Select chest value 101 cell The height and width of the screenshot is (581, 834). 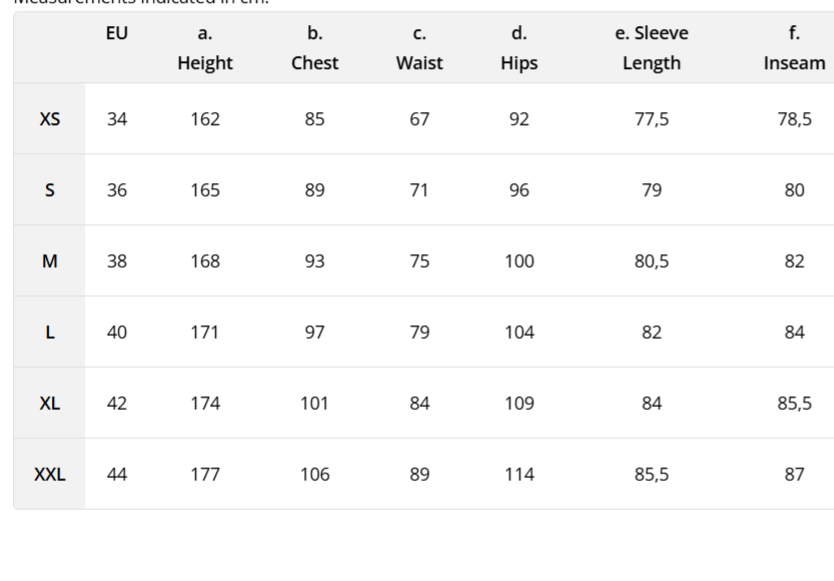point(315,403)
